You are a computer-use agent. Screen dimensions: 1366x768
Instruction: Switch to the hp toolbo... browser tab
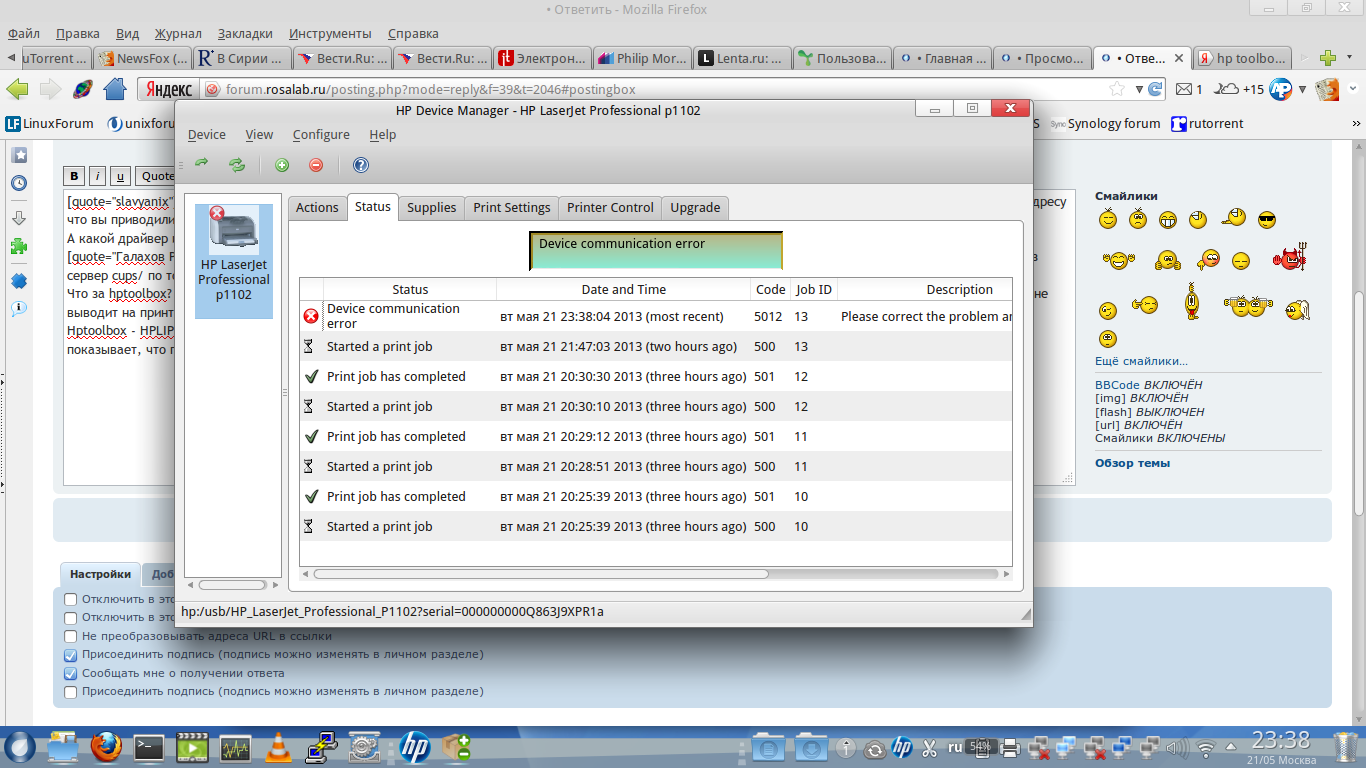pyautogui.click(x=1242, y=58)
